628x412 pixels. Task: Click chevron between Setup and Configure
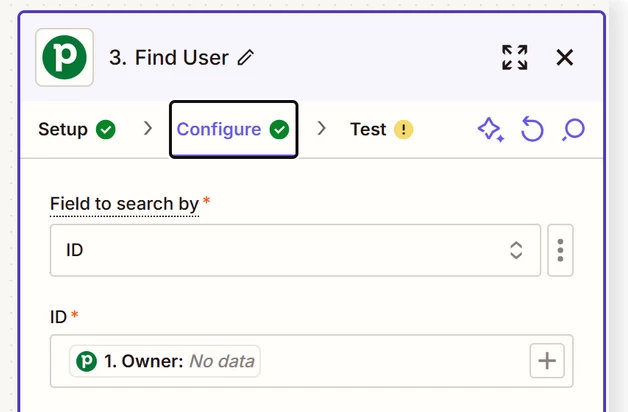pos(148,129)
